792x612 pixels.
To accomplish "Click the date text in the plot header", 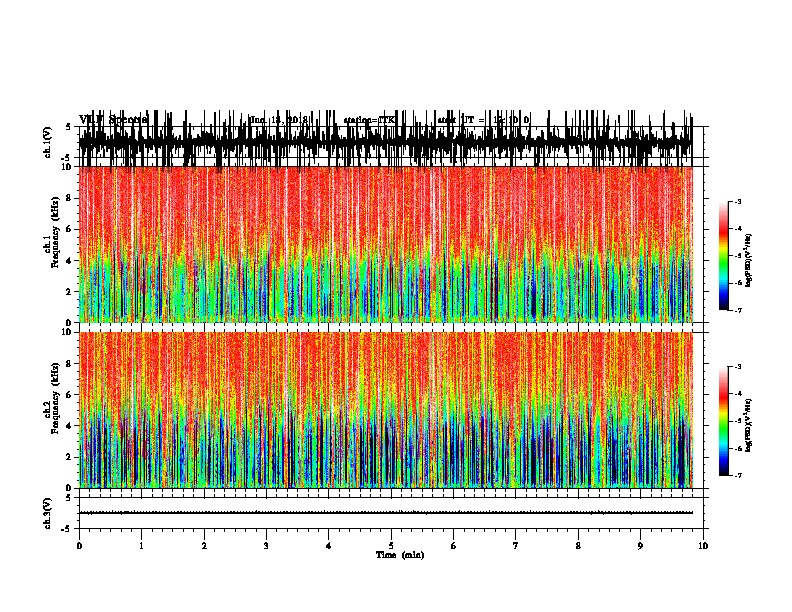I will click(278, 120).
